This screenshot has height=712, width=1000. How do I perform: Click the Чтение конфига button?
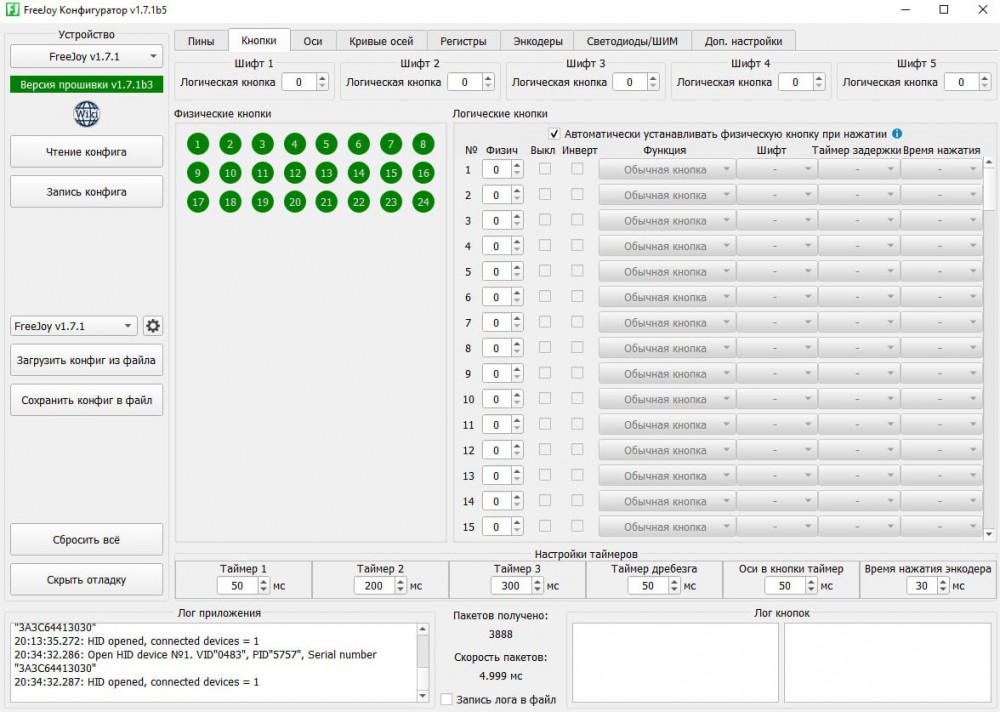point(86,152)
